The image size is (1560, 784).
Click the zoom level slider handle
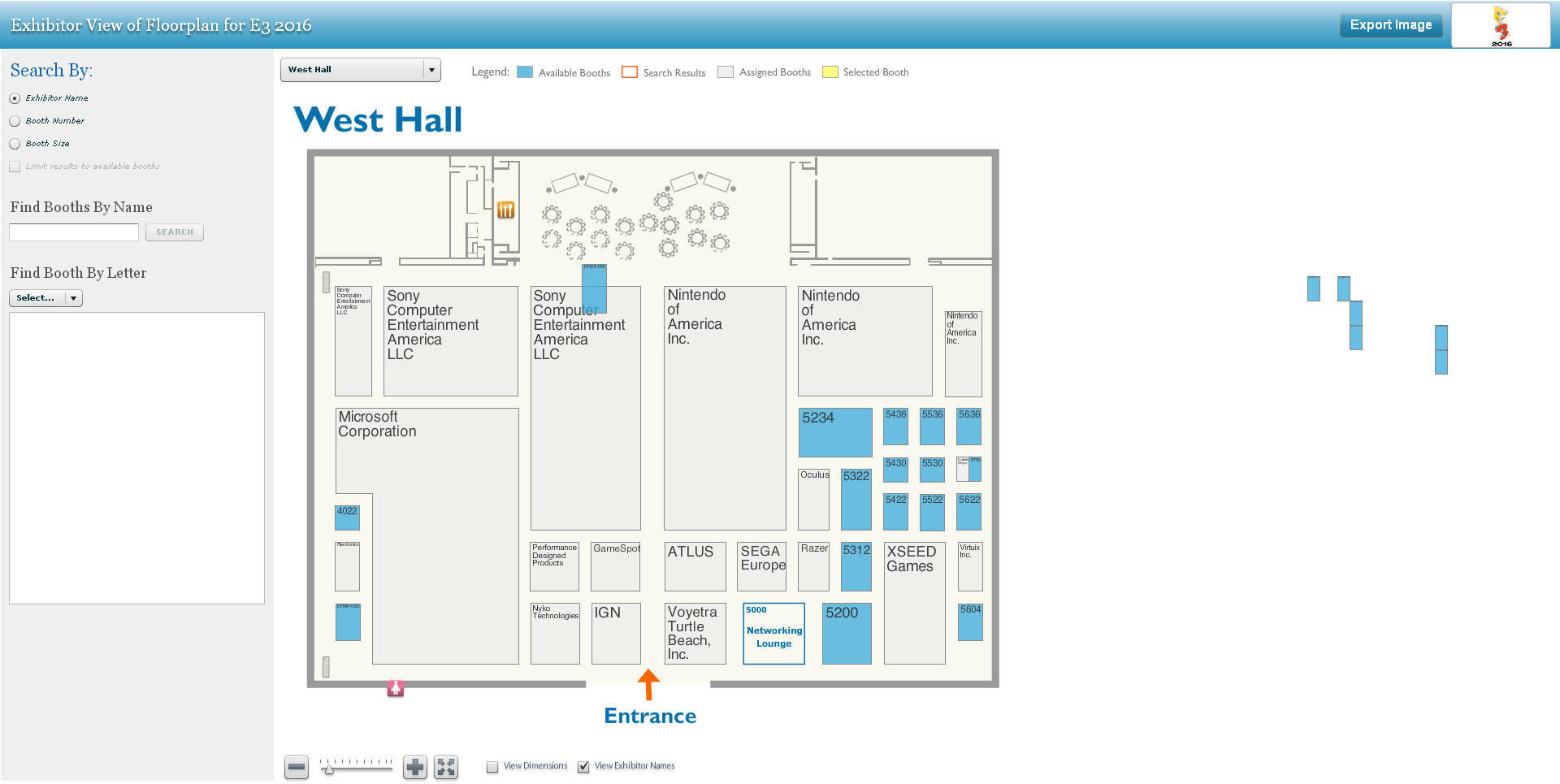pyautogui.click(x=328, y=768)
